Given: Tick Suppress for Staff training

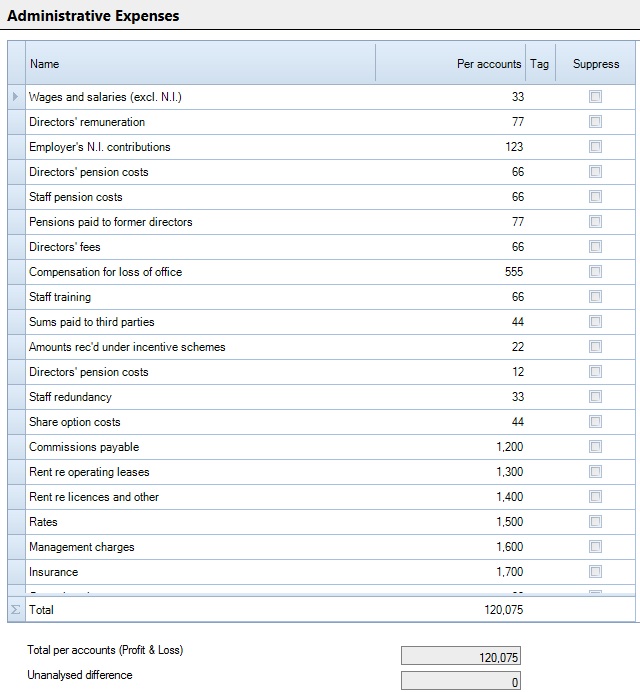Looking at the screenshot, I should 595,297.
